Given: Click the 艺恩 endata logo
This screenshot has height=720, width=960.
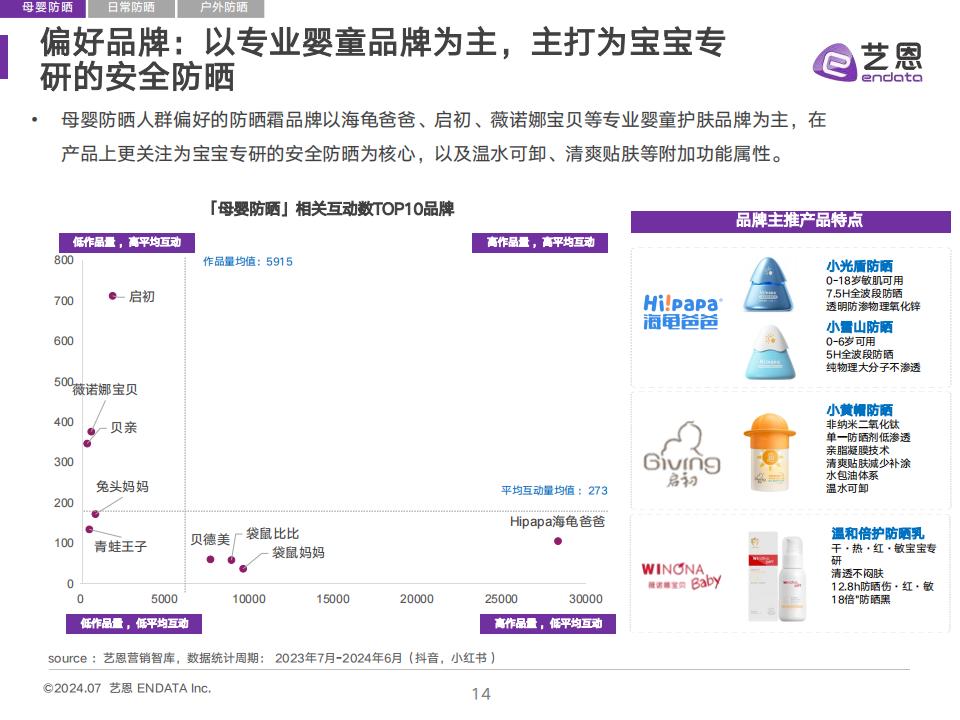Looking at the screenshot, I should pyautogui.click(x=868, y=62).
